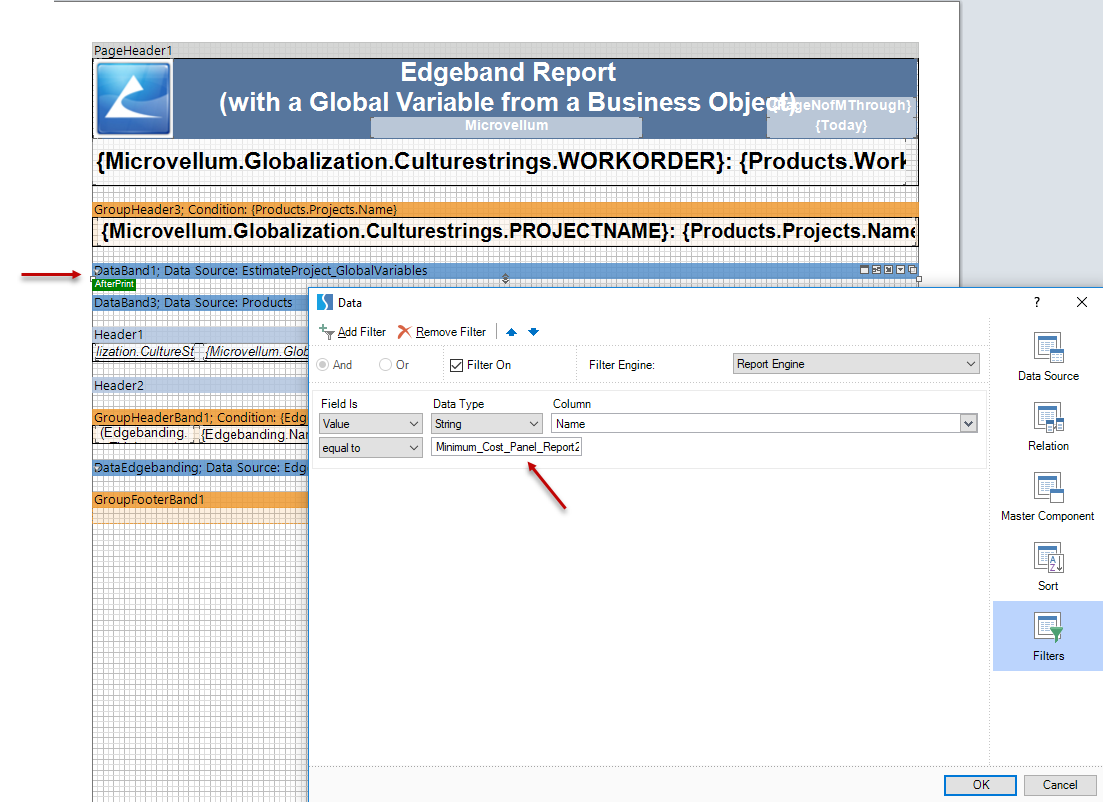This screenshot has width=1103, height=802.
Task: Select the GroupFooterBand1 band
Action: pos(200,499)
